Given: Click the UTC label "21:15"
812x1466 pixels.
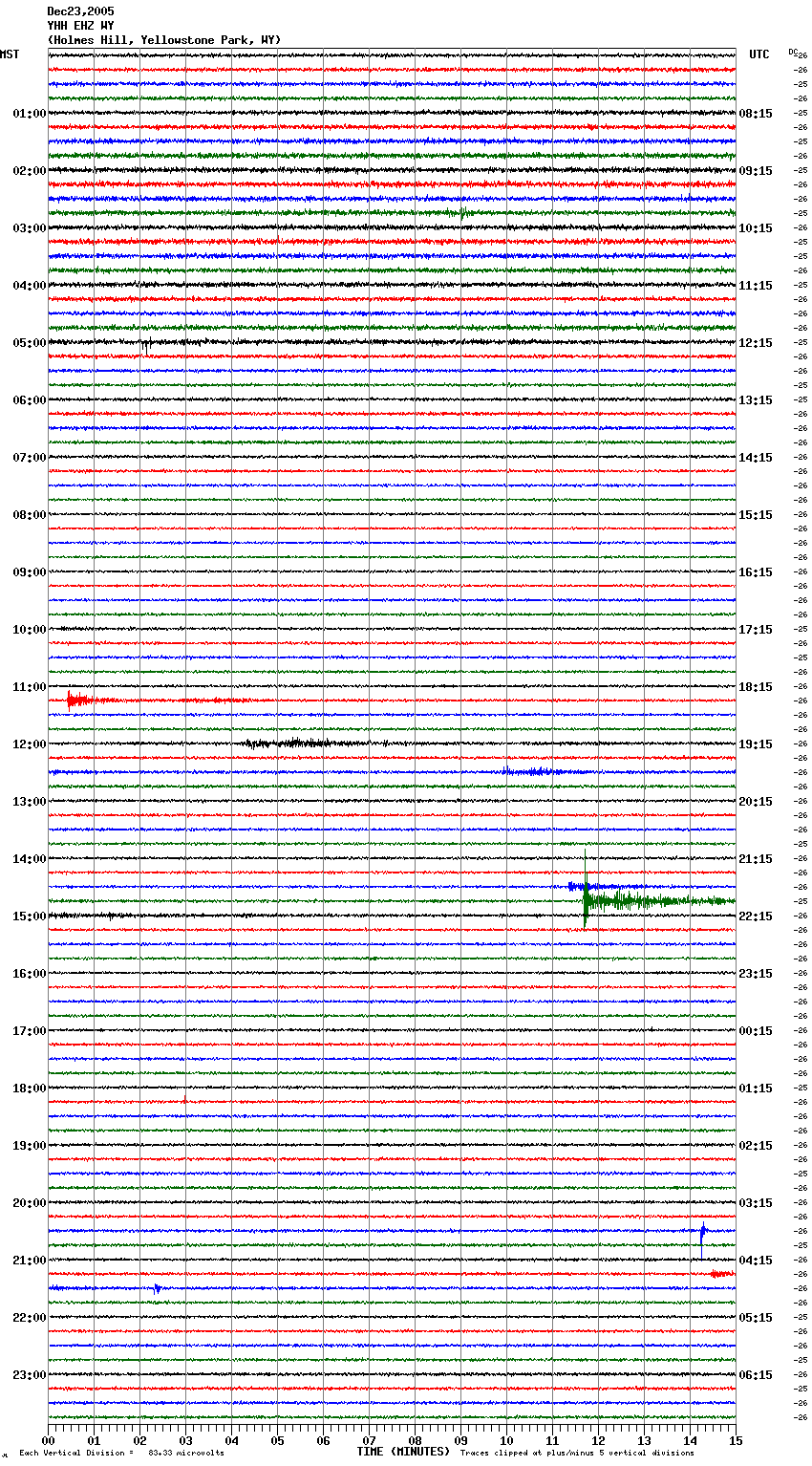Looking at the screenshot, I should click(x=756, y=859).
